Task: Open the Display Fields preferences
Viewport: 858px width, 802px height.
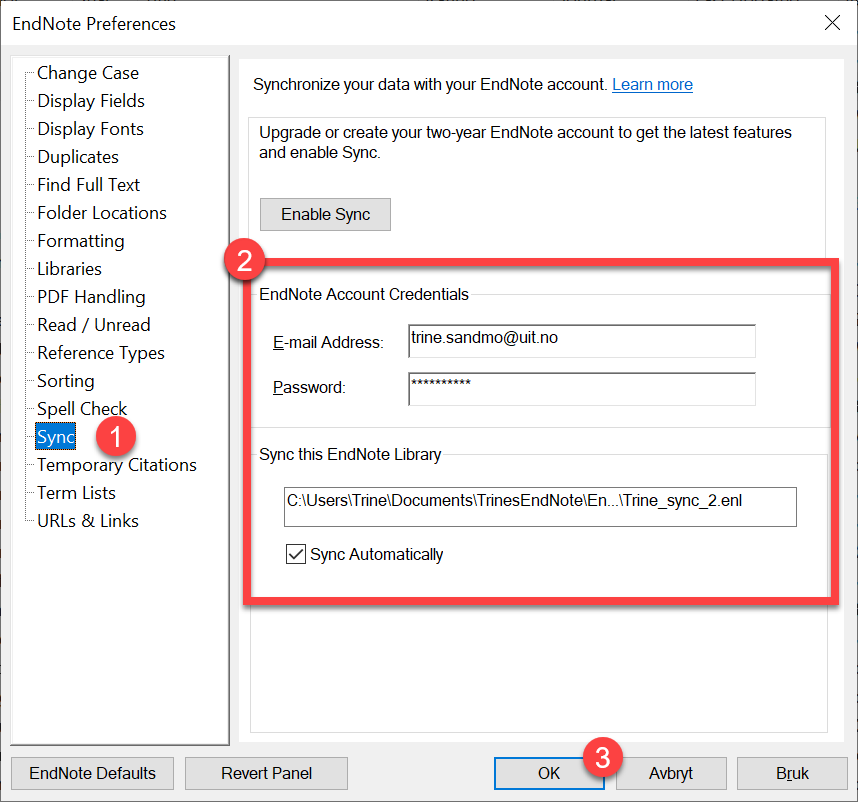Action: pos(90,101)
